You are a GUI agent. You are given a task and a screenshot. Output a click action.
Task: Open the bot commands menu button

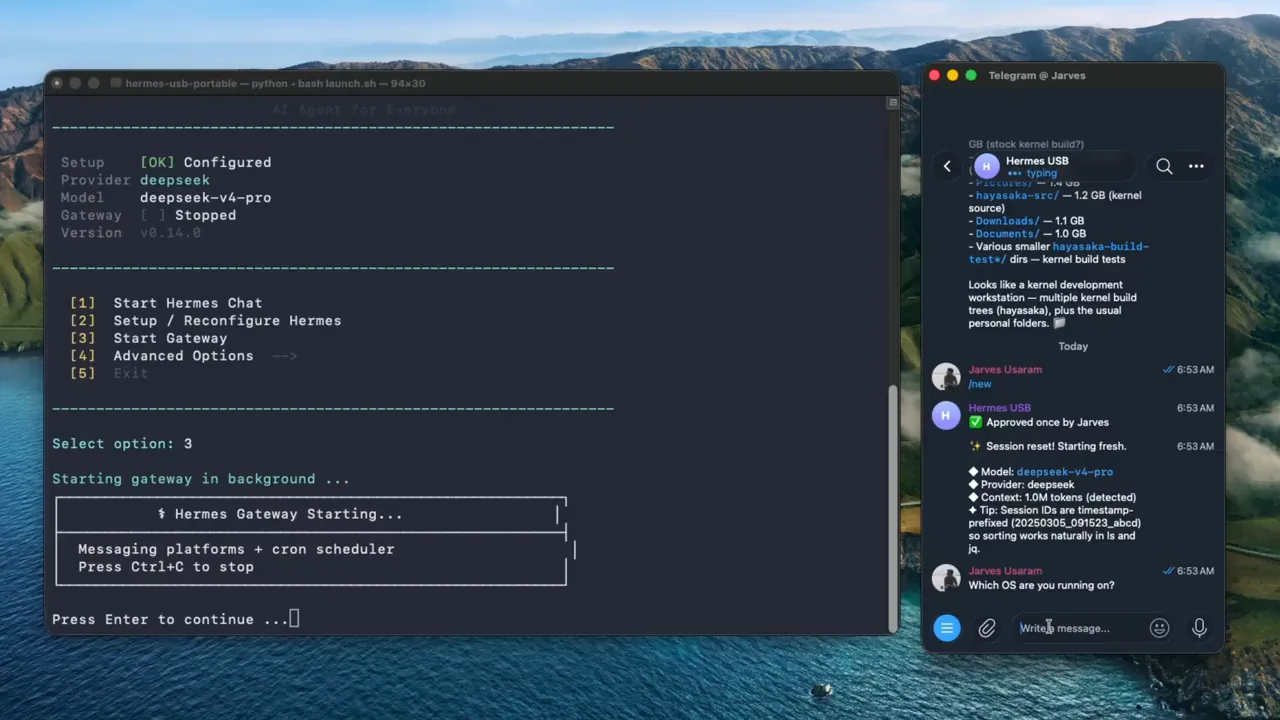click(x=946, y=628)
